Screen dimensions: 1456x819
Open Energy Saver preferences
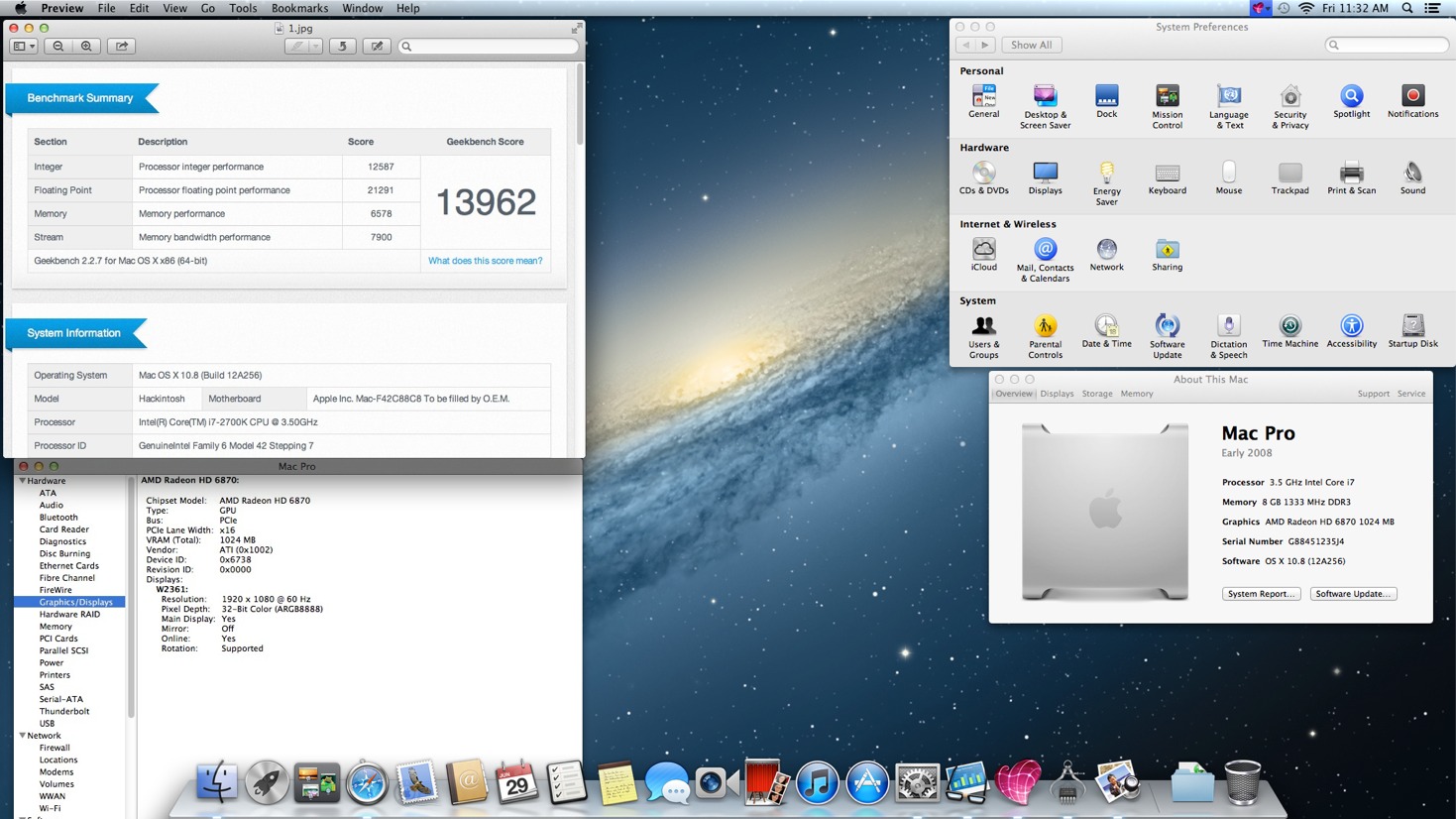1106,183
